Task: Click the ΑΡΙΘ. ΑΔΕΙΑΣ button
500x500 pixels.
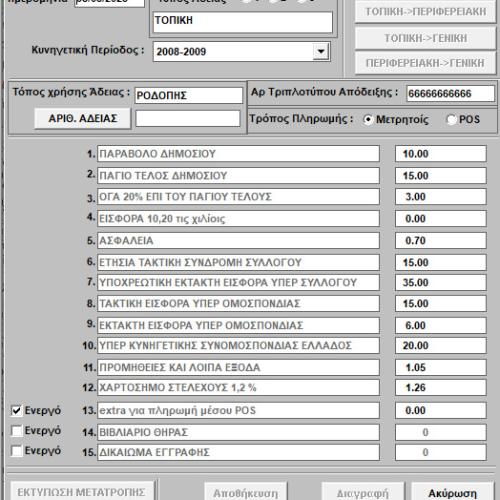Action: pos(82,118)
